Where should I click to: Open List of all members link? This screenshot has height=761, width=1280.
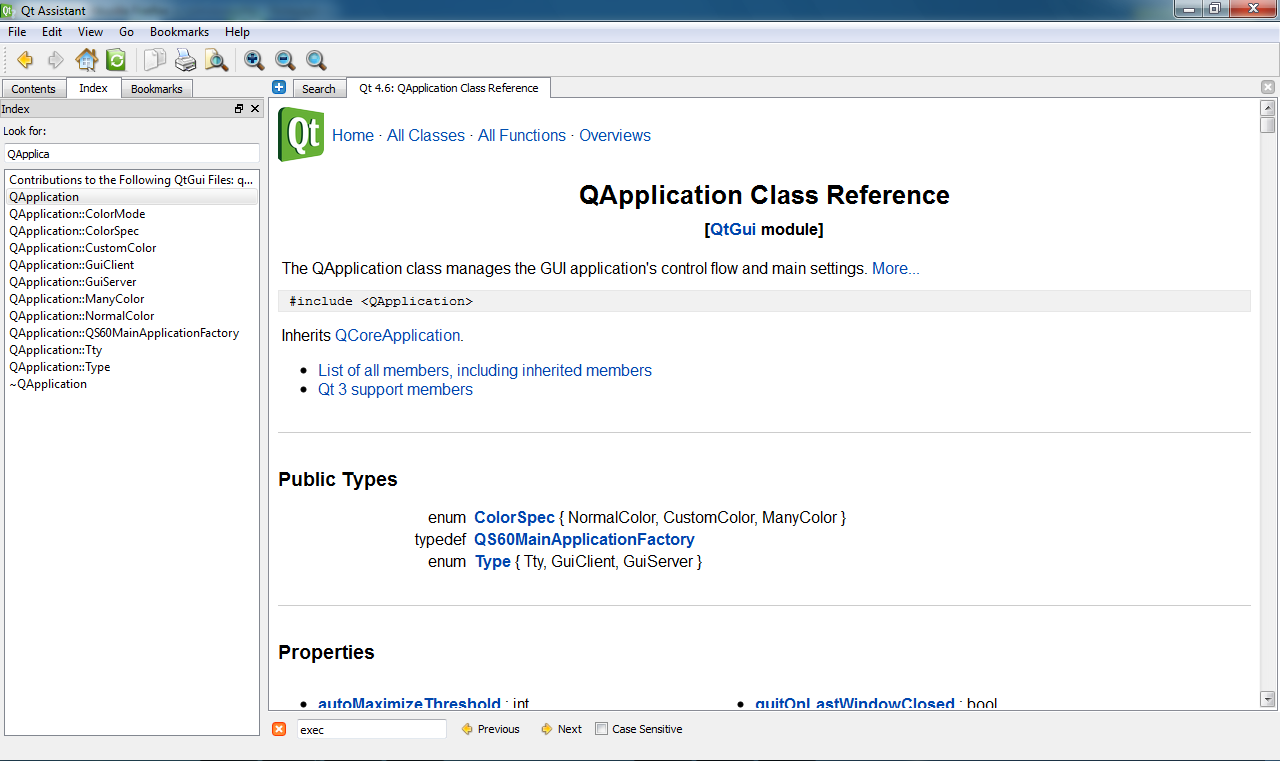click(x=485, y=370)
